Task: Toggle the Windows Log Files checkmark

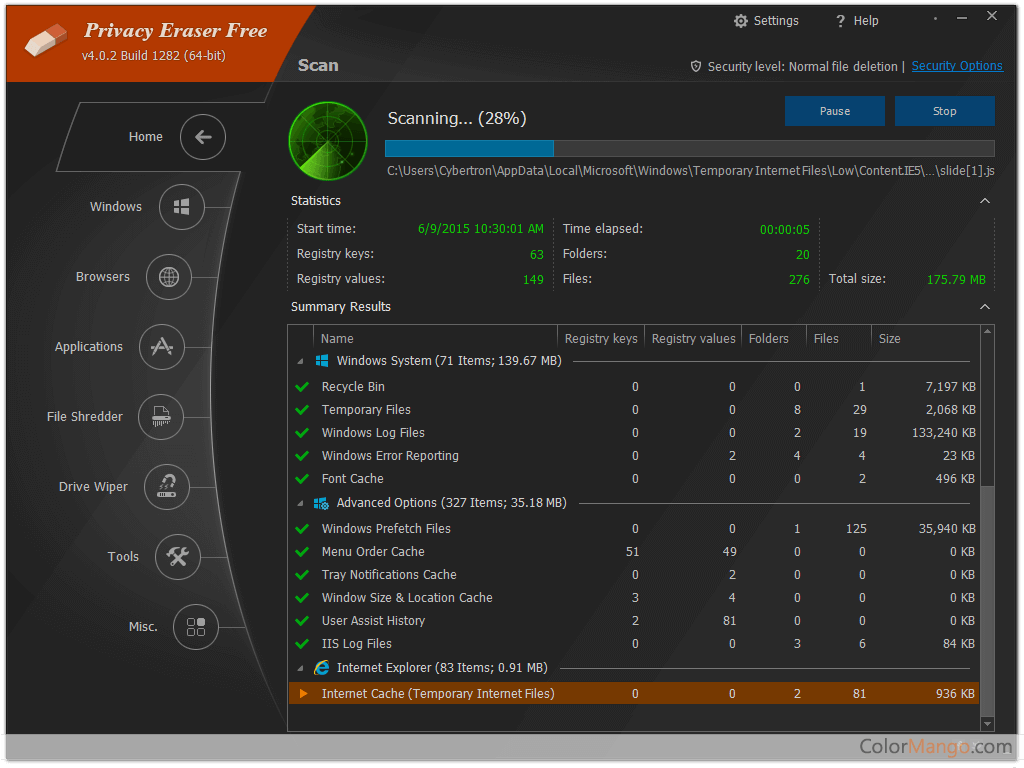Action: pyautogui.click(x=302, y=432)
